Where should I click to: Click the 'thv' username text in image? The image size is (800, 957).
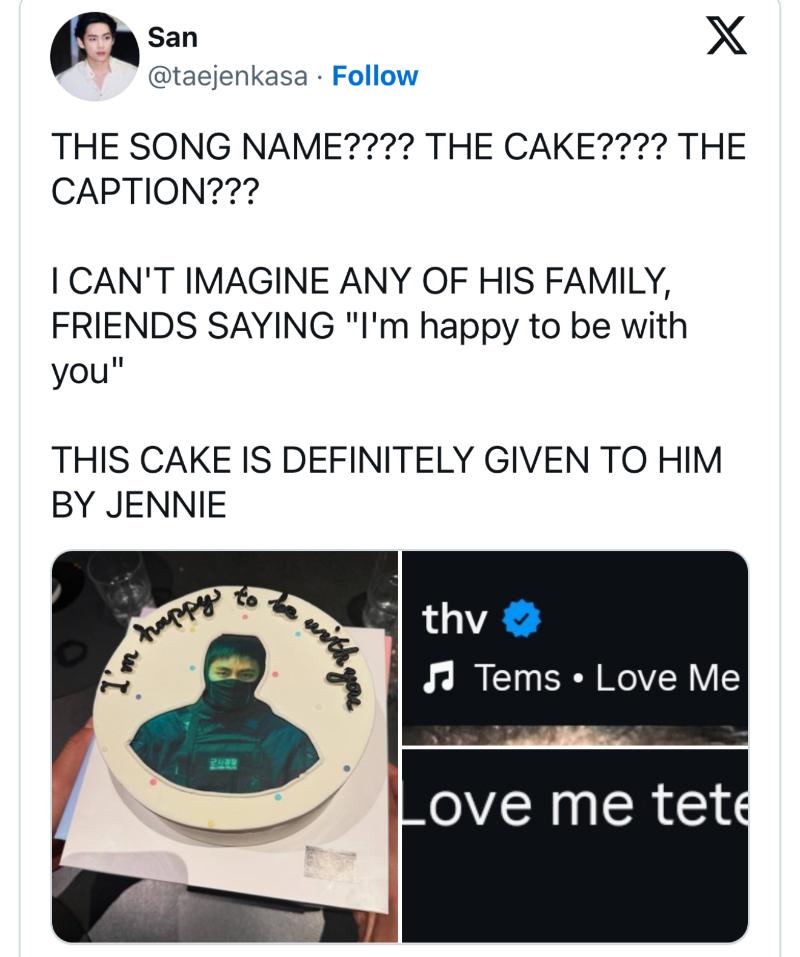(x=455, y=621)
